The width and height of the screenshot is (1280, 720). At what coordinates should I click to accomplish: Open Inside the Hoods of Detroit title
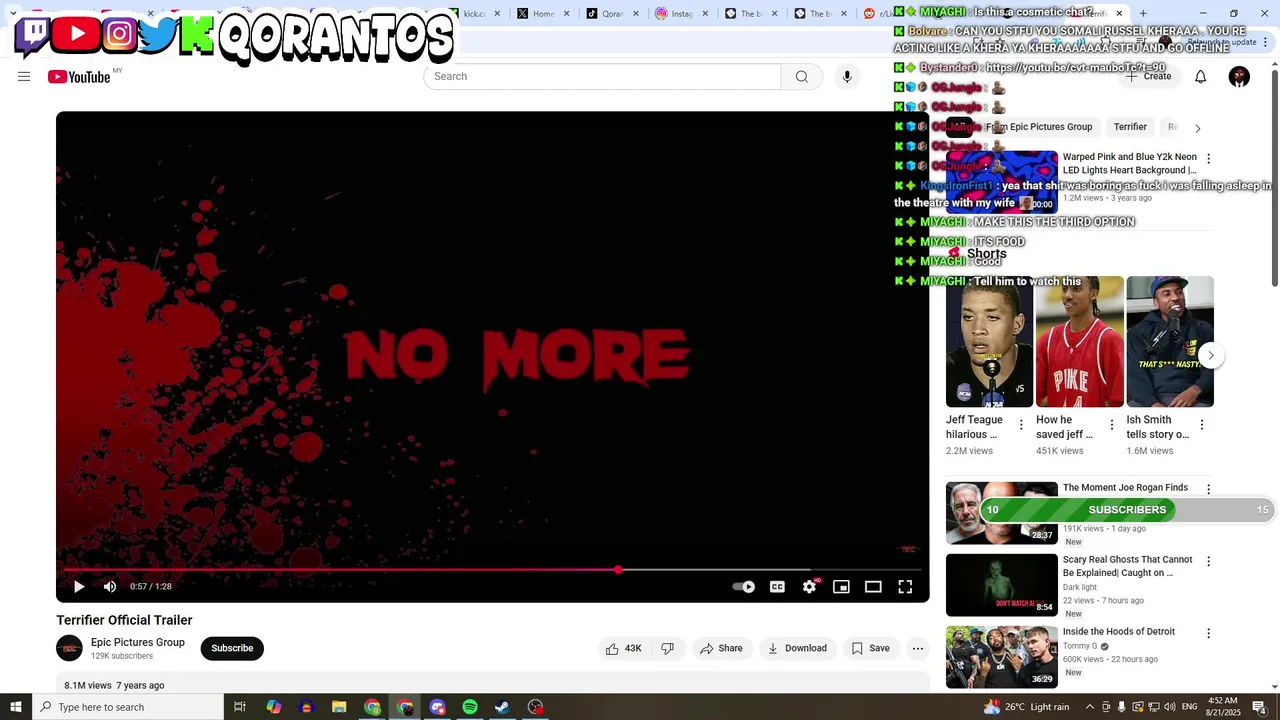point(1119,632)
